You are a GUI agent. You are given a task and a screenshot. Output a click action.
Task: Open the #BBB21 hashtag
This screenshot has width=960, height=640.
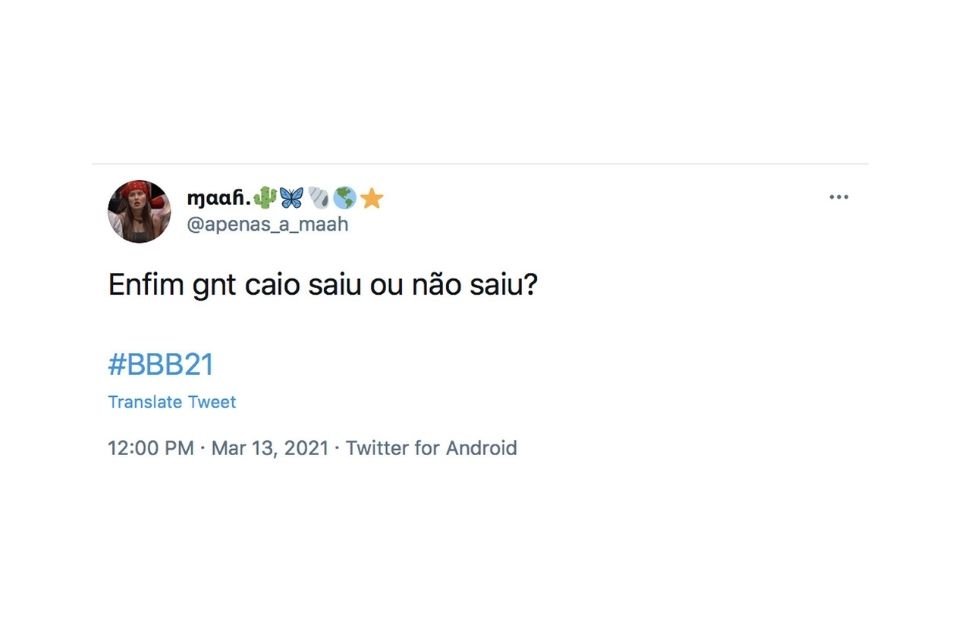coord(161,364)
